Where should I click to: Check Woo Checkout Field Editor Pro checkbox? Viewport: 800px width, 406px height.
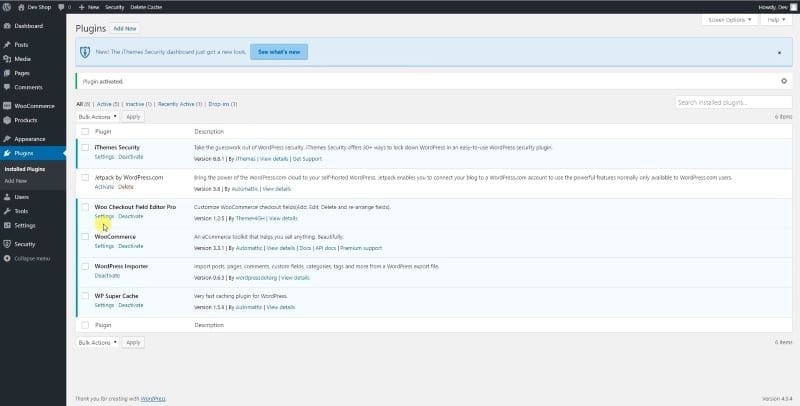pos(85,207)
